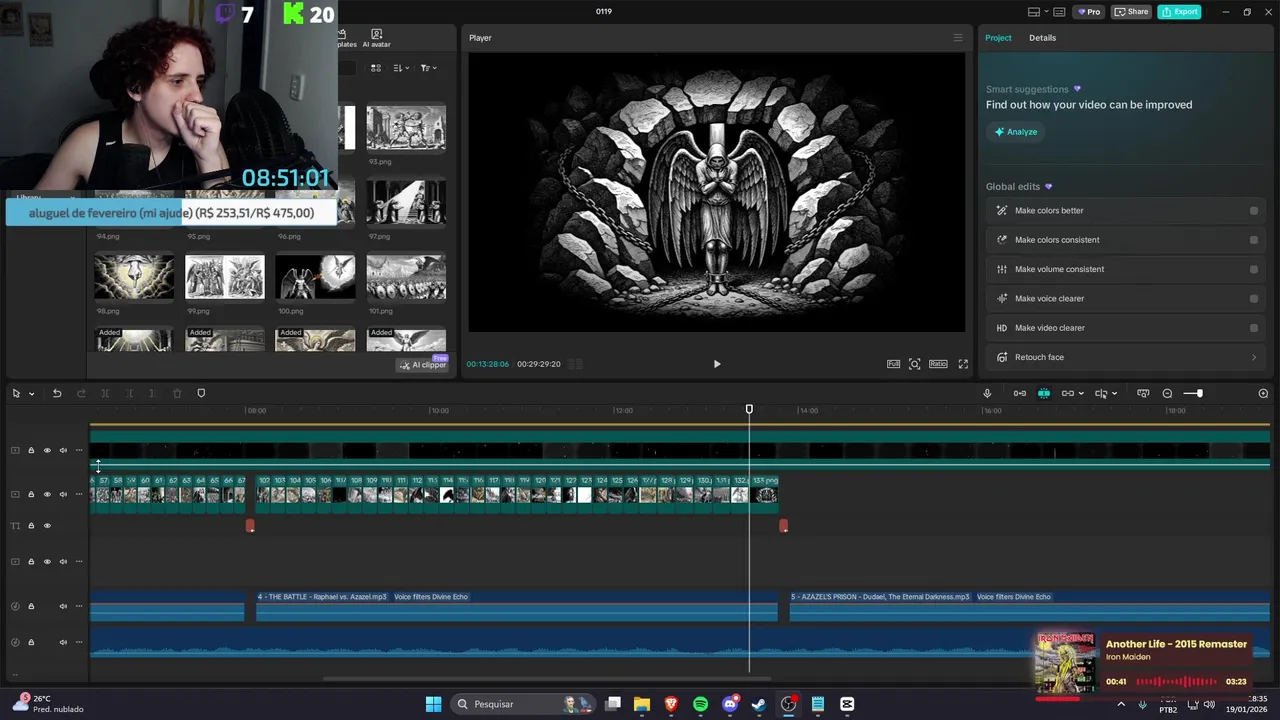Open more options on numbered image clips track

point(78,494)
